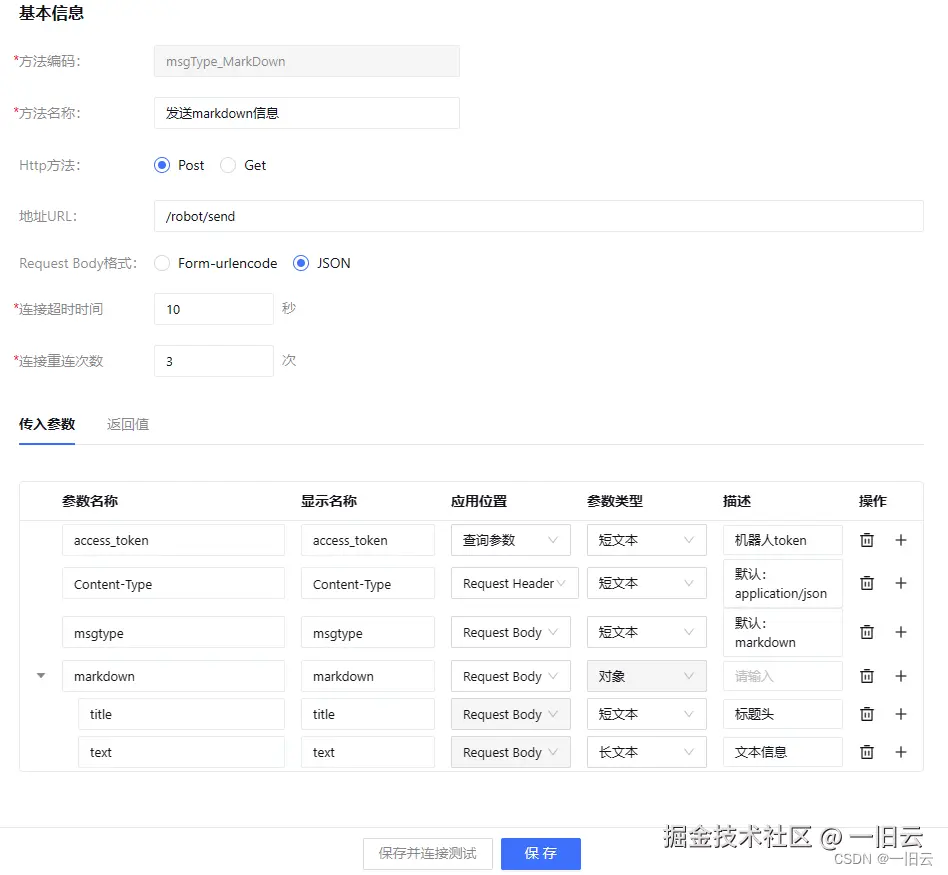This screenshot has height=875, width=948.
Task: Delete the msgtype parameter row
Action: [x=866, y=632]
